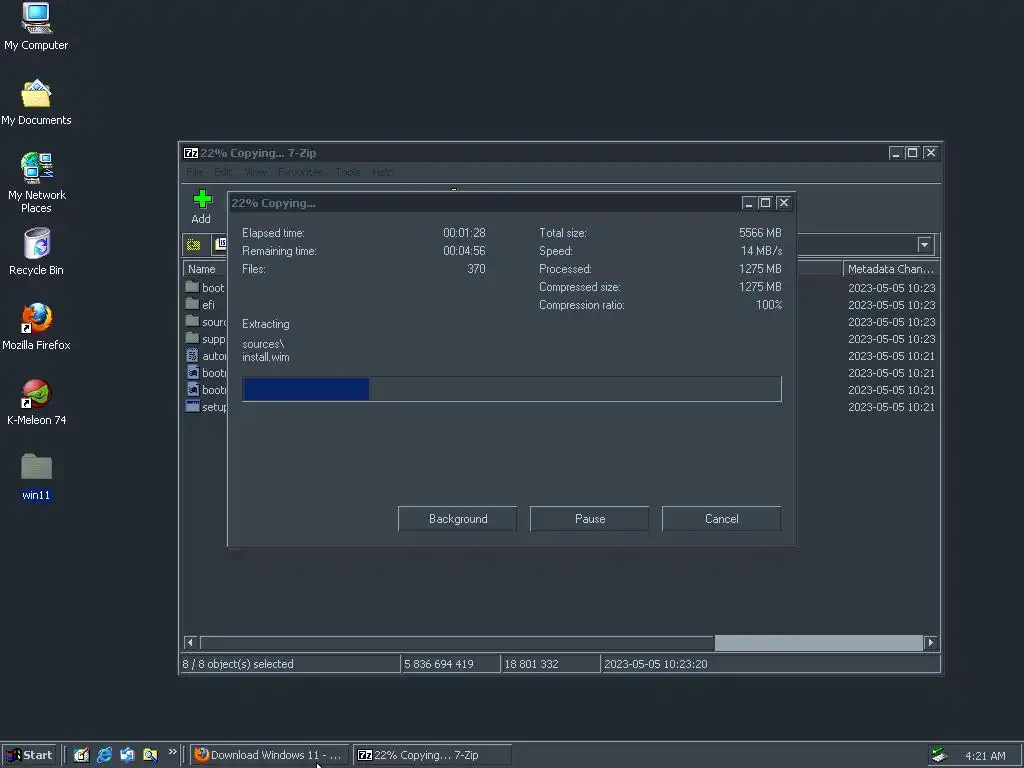Switch to Download Windows 11 taskbar button
The width and height of the screenshot is (1024, 768).
pyautogui.click(x=269, y=755)
